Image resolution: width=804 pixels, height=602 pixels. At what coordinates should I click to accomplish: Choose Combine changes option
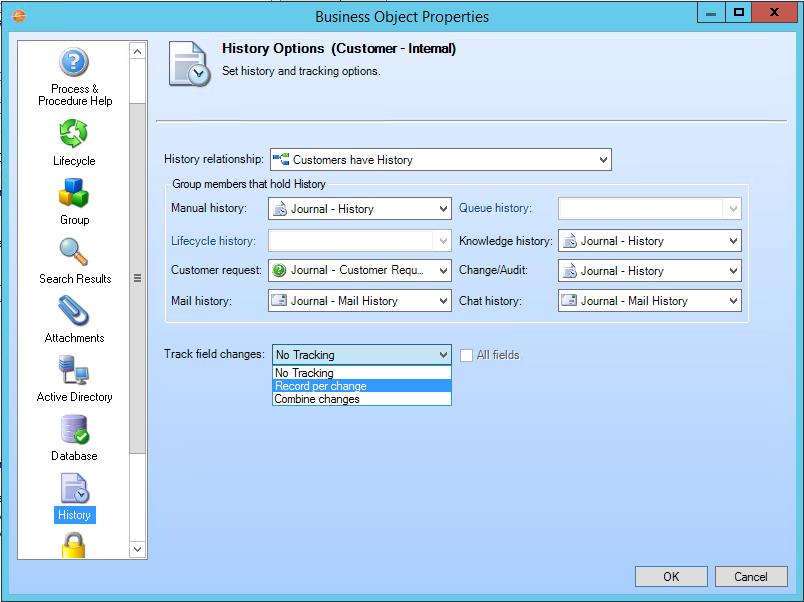(361, 399)
